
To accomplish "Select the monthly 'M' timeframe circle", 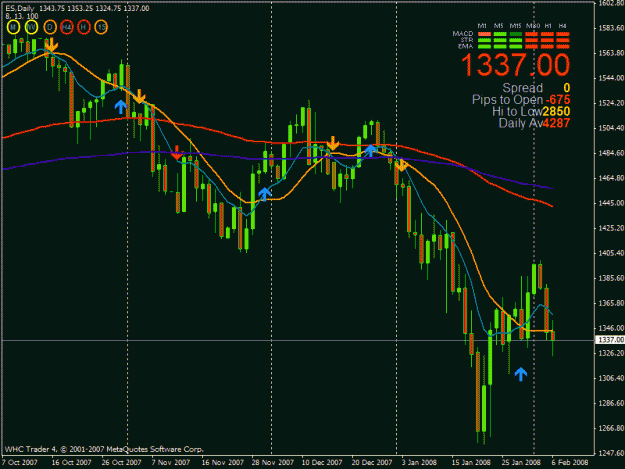I will tap(14, 27).
